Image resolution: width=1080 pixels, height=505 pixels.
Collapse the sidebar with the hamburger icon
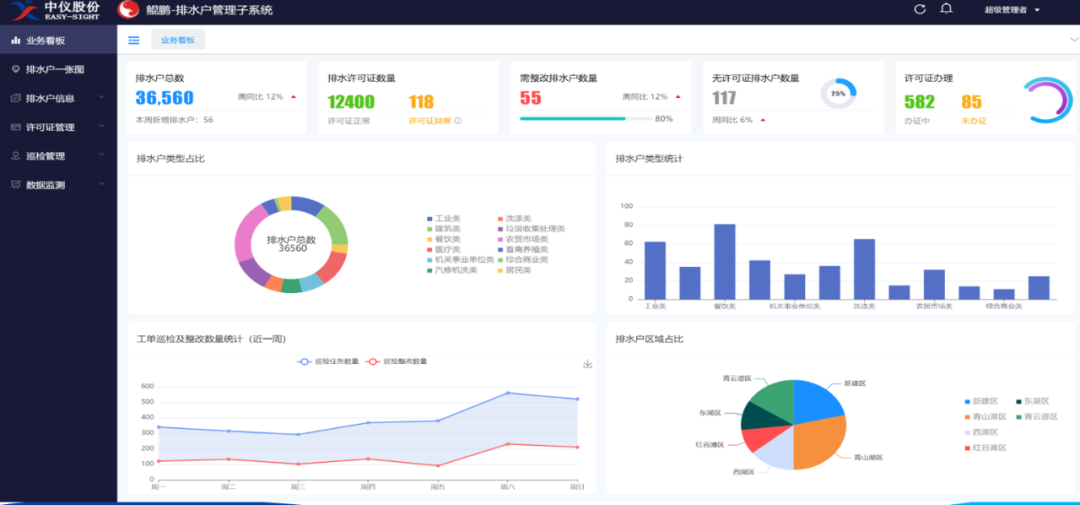pyautogui.click(x=134, y=40)
